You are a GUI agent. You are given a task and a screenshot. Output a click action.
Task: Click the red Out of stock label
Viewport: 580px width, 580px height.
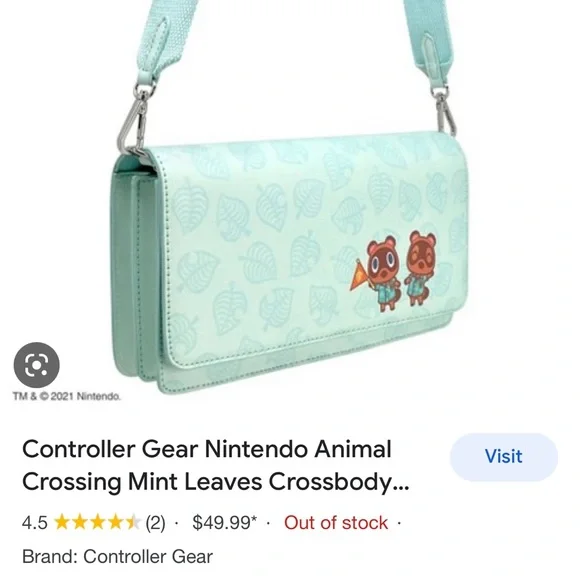(x=336, y=523)
